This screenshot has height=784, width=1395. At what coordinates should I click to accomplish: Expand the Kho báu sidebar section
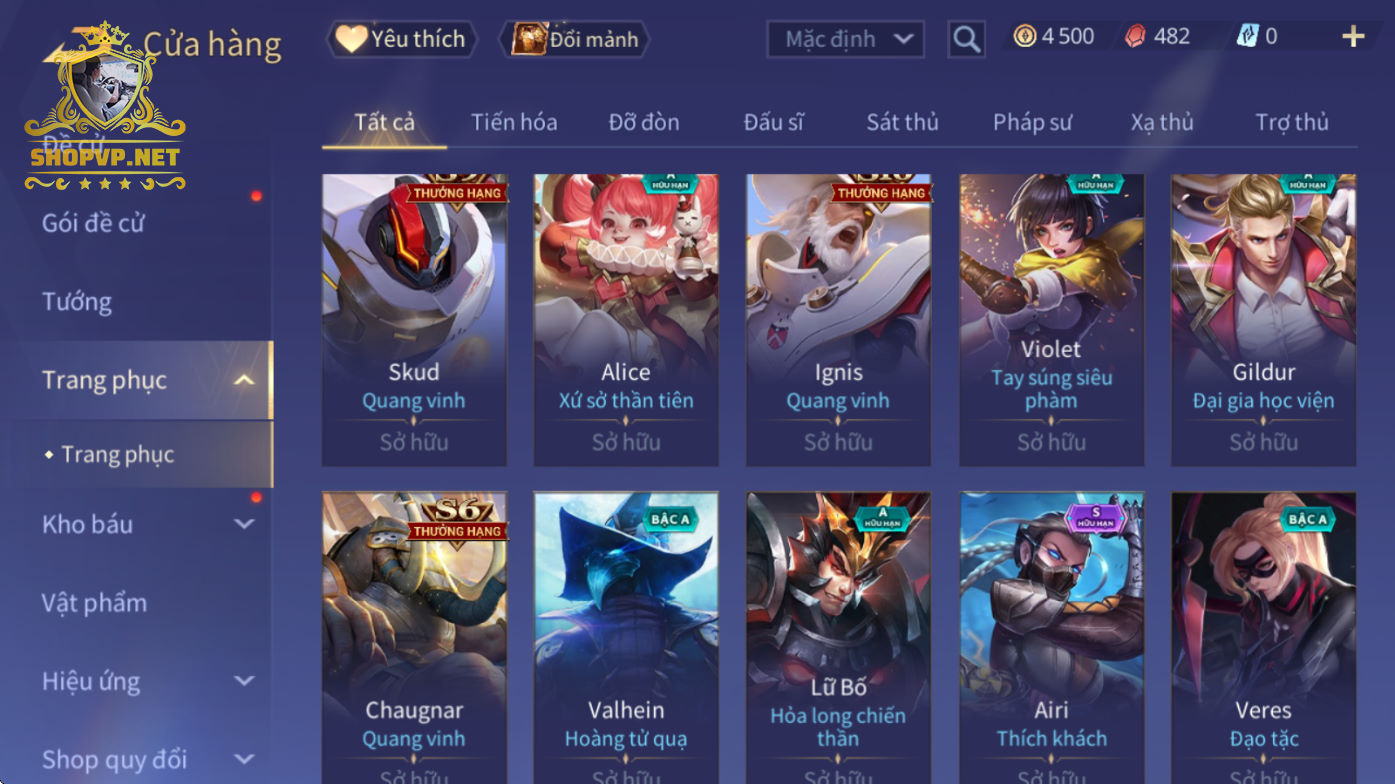(x=244, y=524)
